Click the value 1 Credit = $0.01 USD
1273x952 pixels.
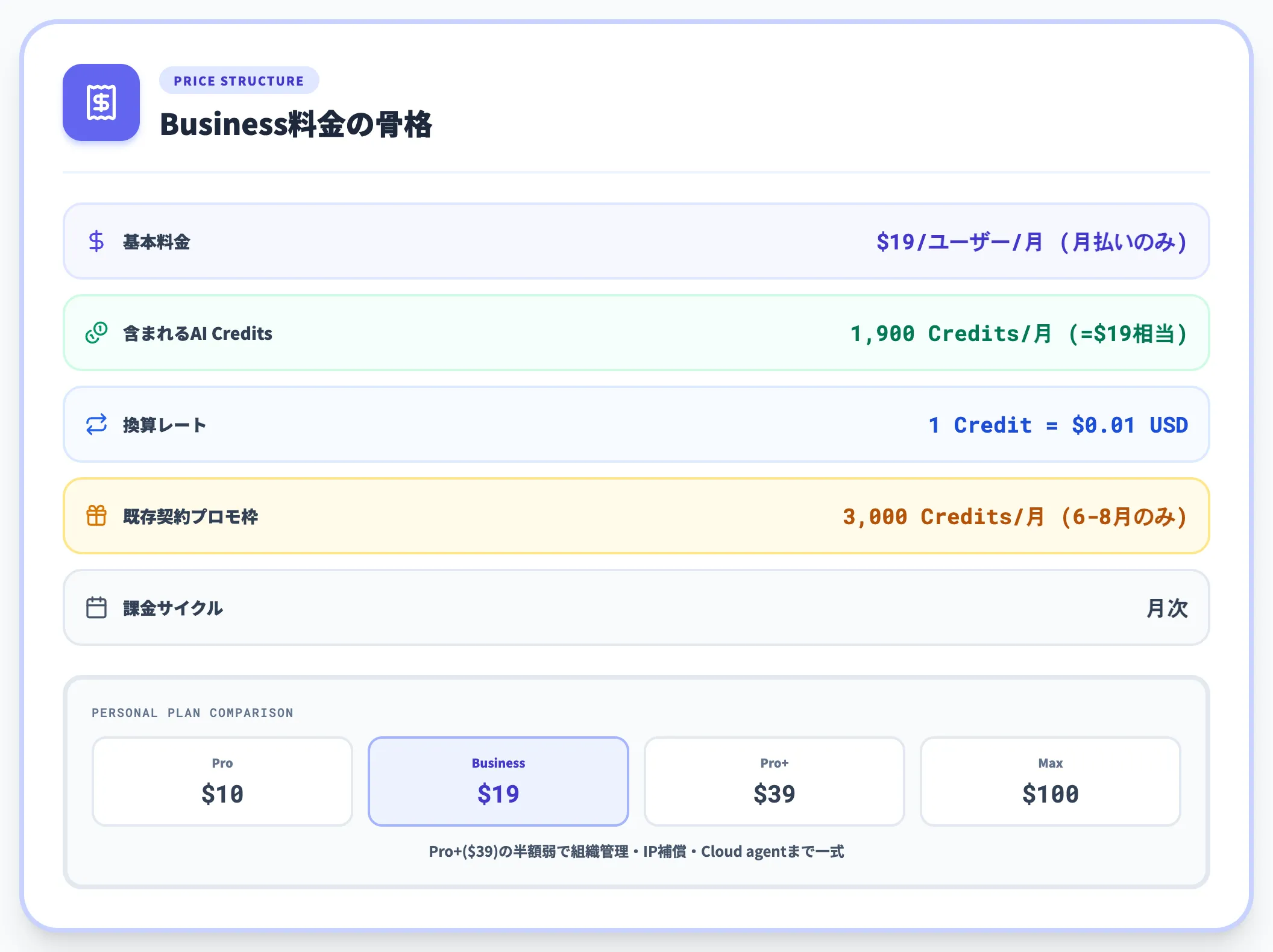pyautogui.click(x=1058, y=425)
